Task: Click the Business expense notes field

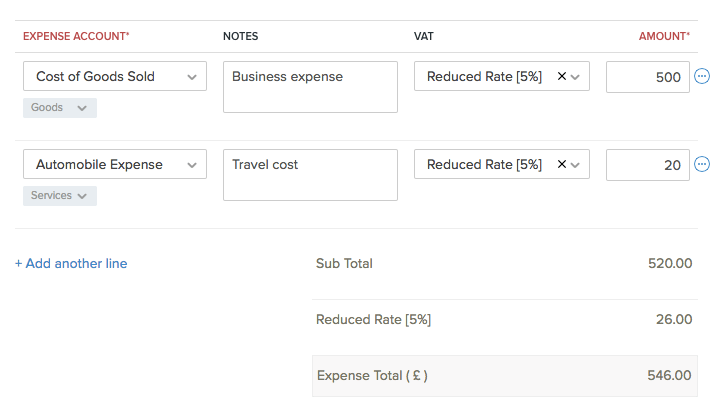Action: (310, 87)
